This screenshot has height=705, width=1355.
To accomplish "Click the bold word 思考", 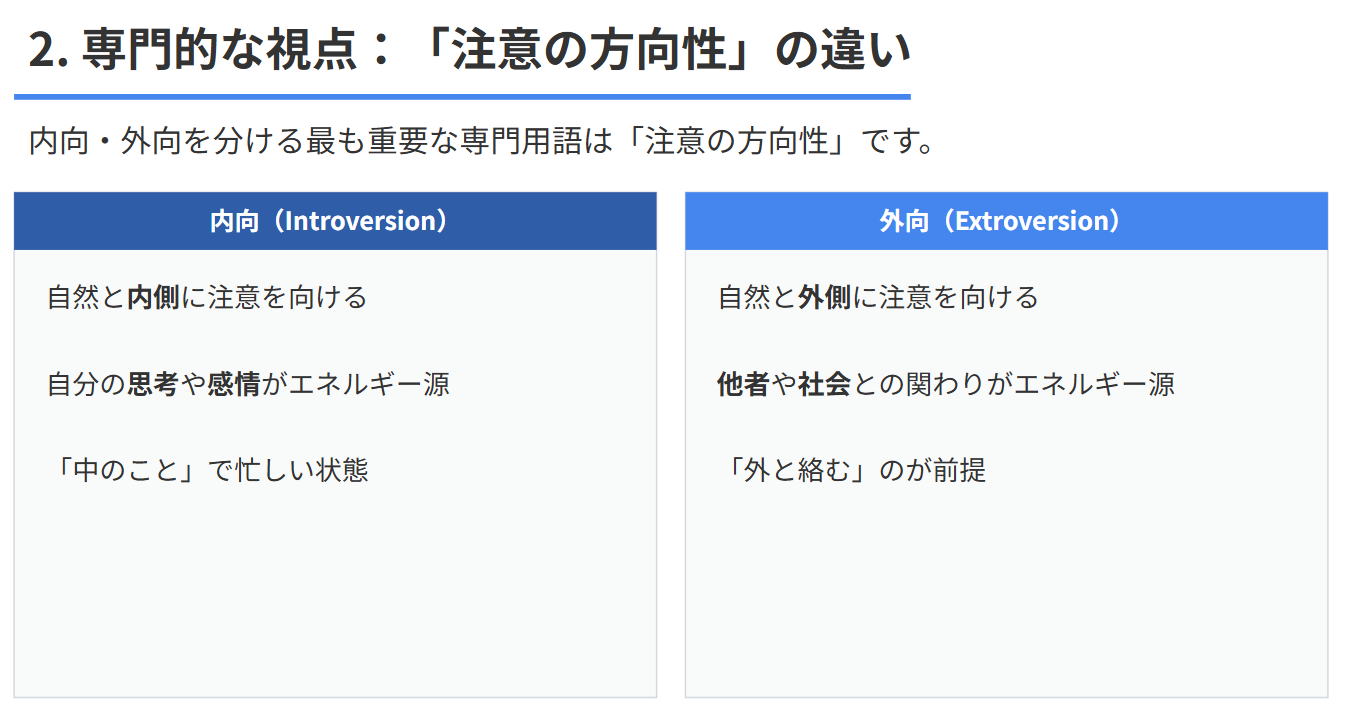I will point(153,384).
